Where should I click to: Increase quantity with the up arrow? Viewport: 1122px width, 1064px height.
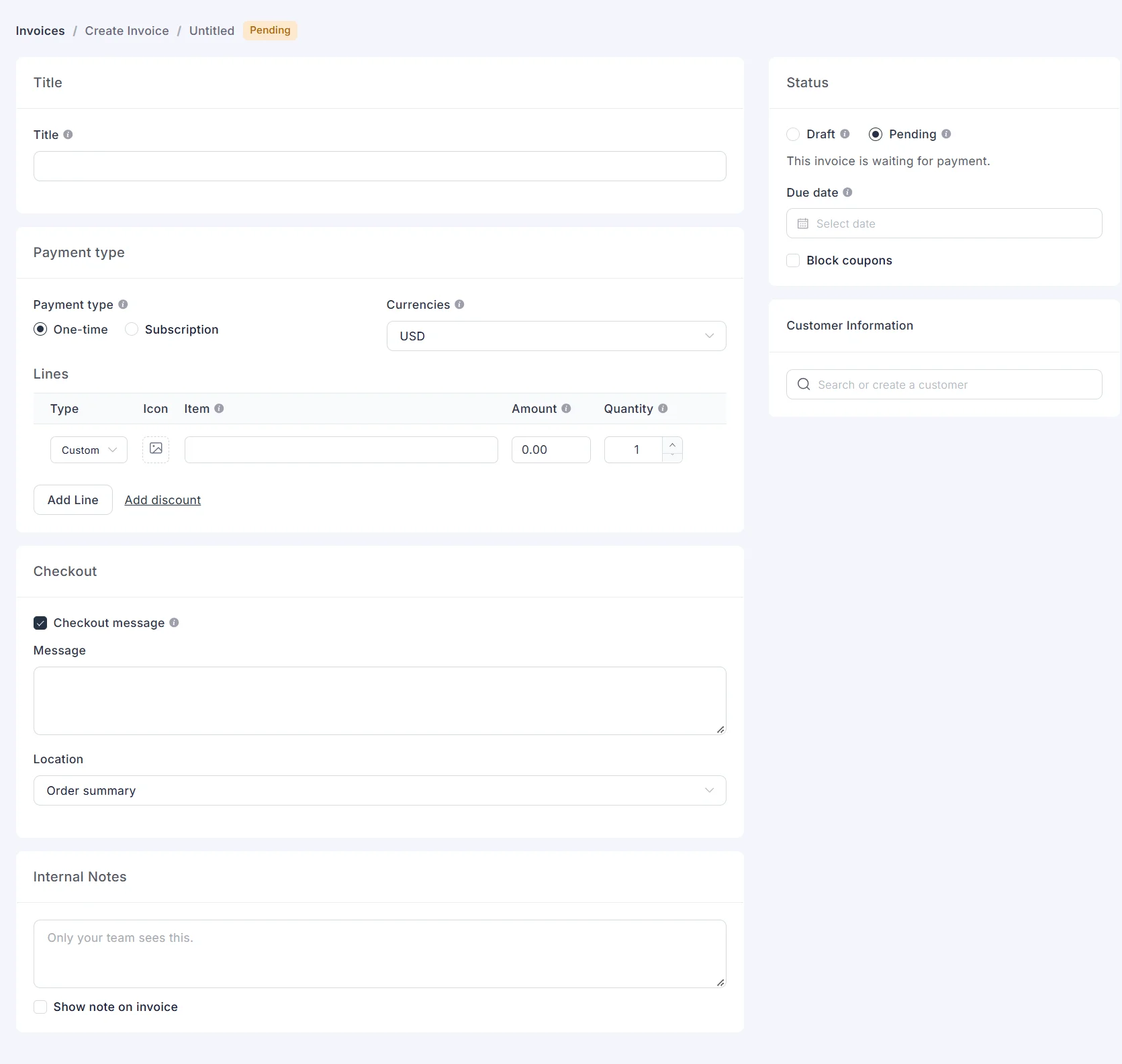tap(672, 444)
